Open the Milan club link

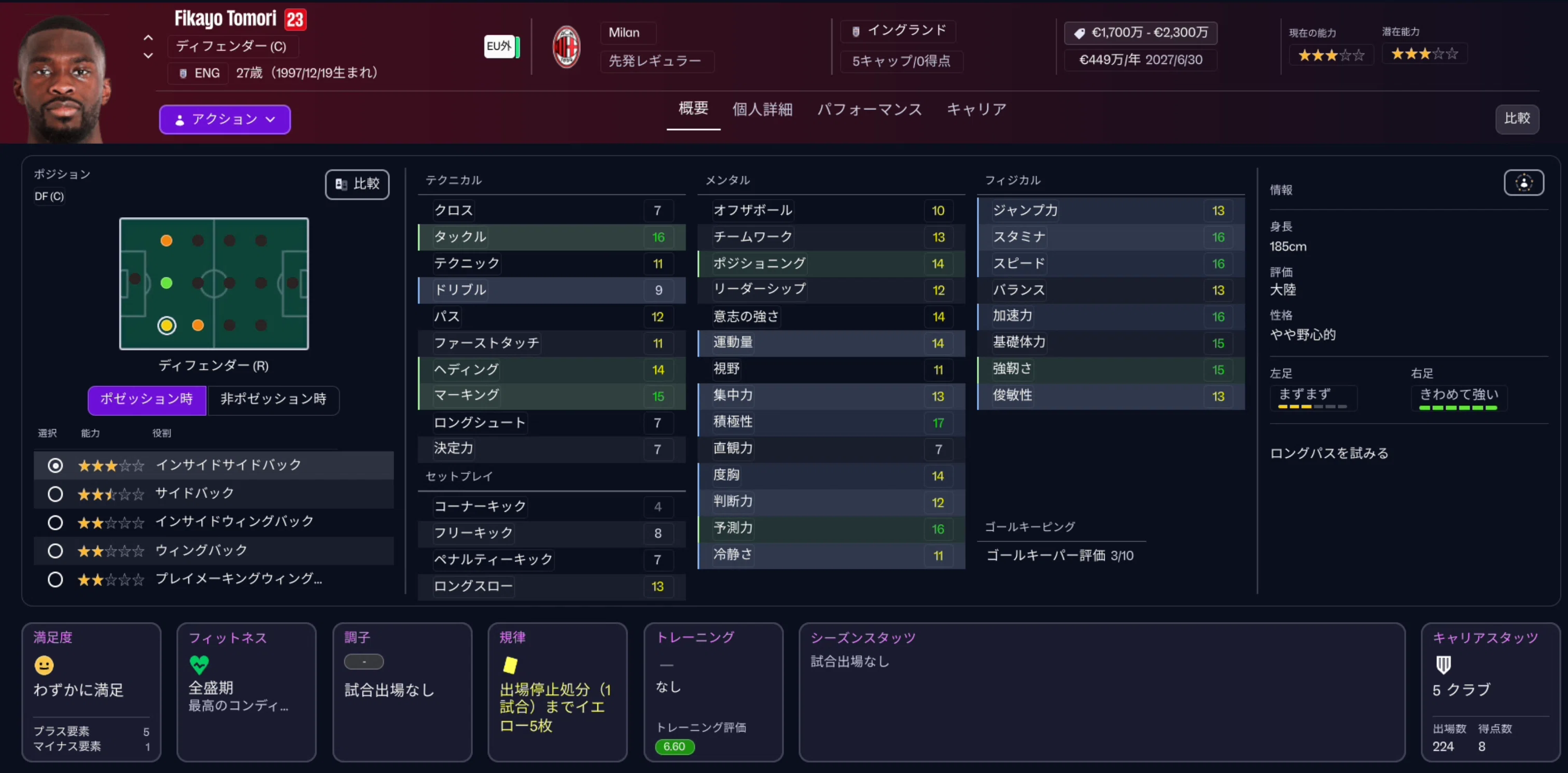tap(624, 33)
